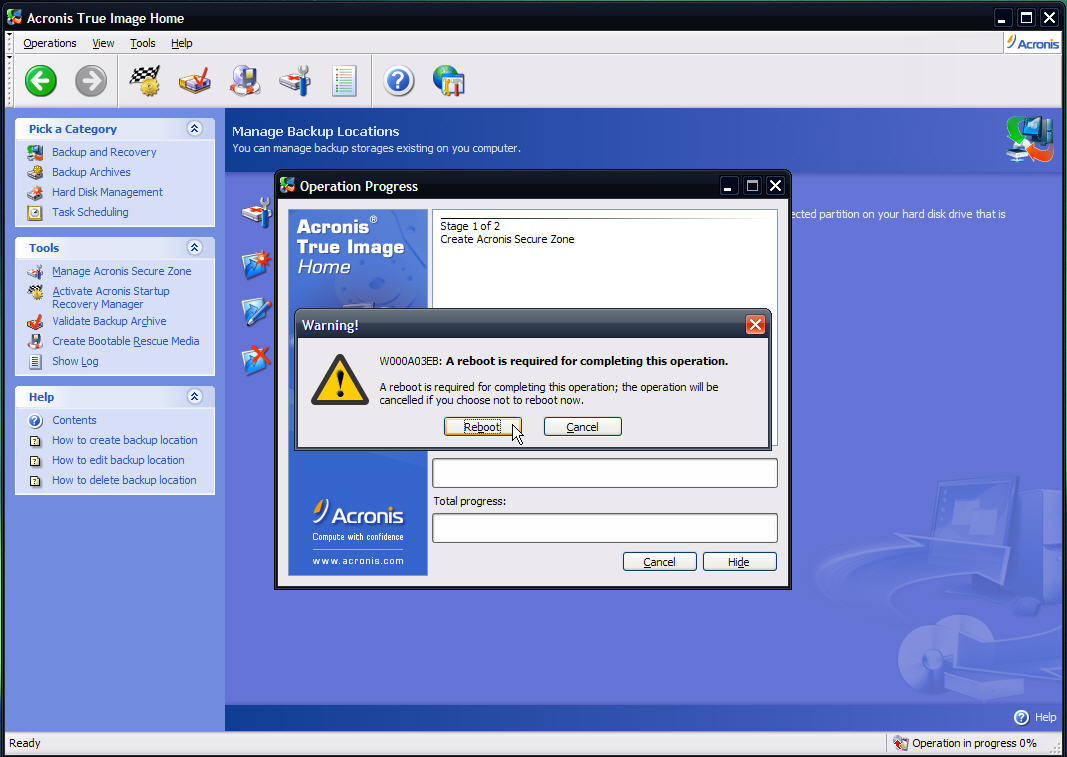Go back with the green arrow
The height and width of the screenshot is (757, 1067).
[41, 81]
